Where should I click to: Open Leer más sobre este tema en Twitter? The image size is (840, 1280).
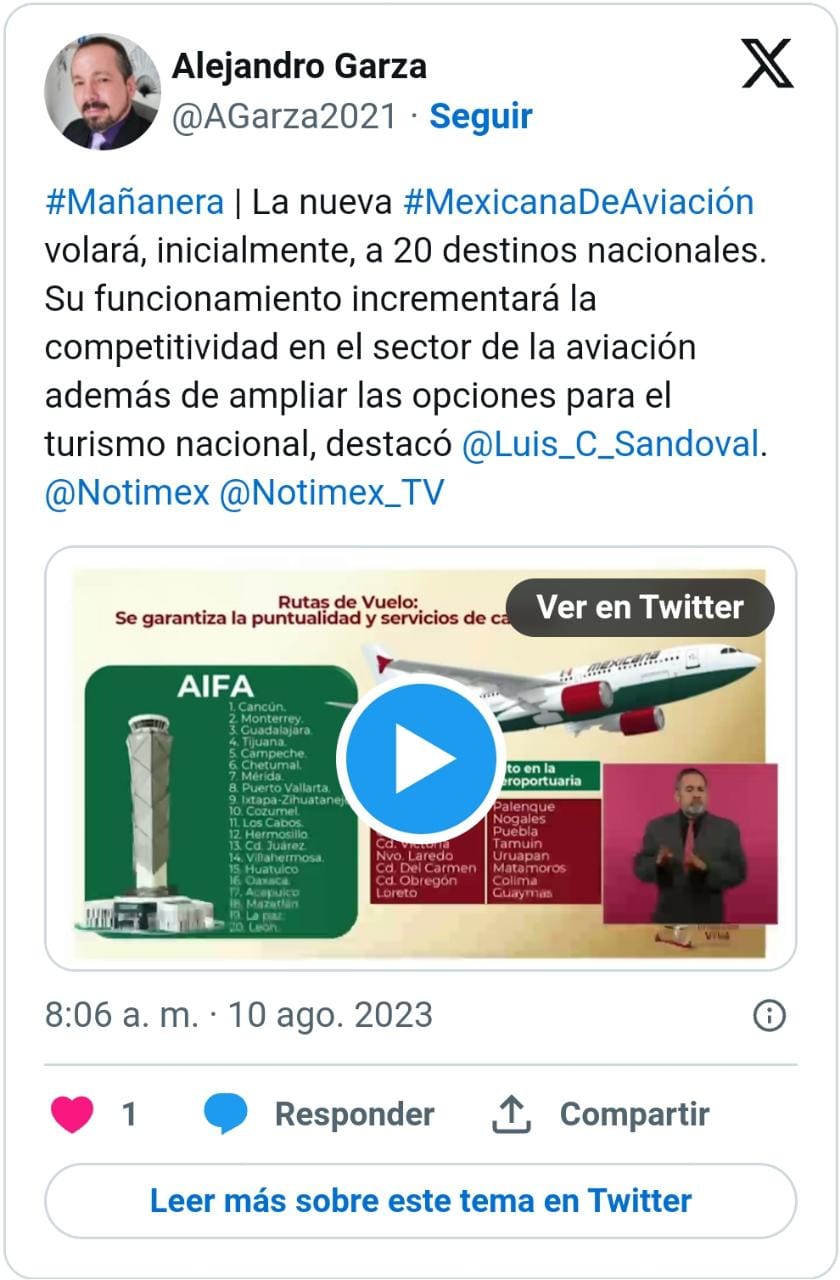point(421,1201)
